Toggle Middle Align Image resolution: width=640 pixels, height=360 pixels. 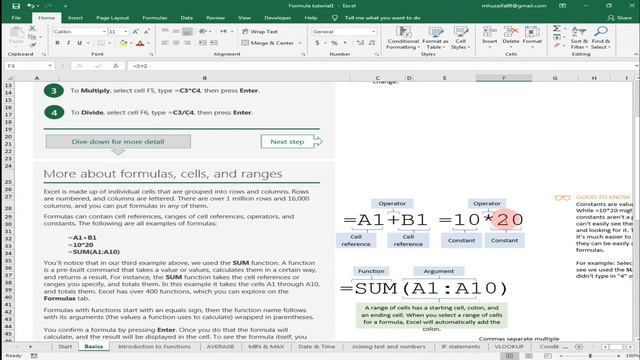click(x=176, y=31)
